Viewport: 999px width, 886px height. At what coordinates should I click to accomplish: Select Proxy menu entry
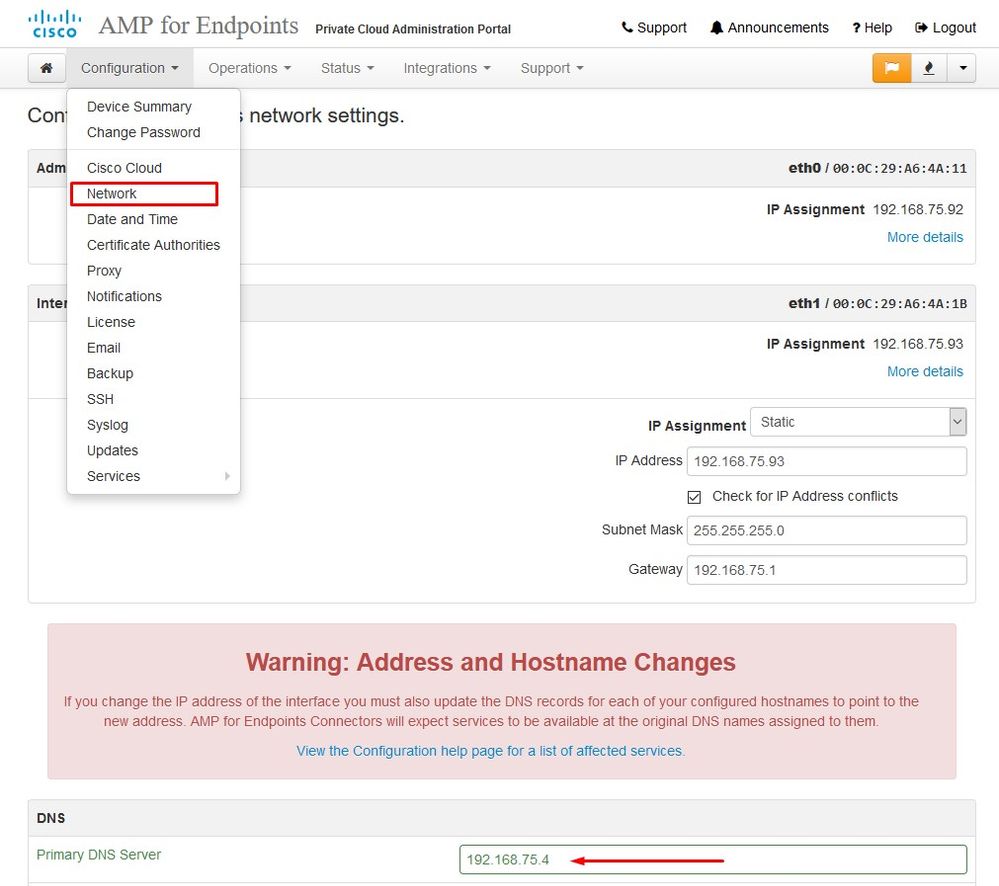[x=154, y=271]
